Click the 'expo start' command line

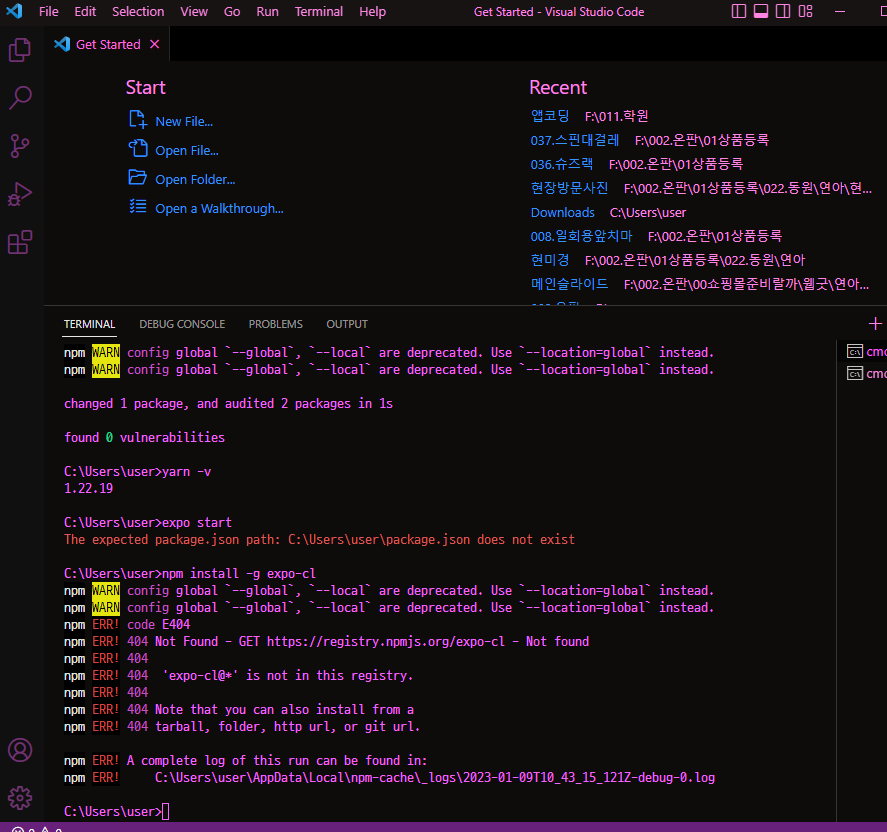[148, 523]
